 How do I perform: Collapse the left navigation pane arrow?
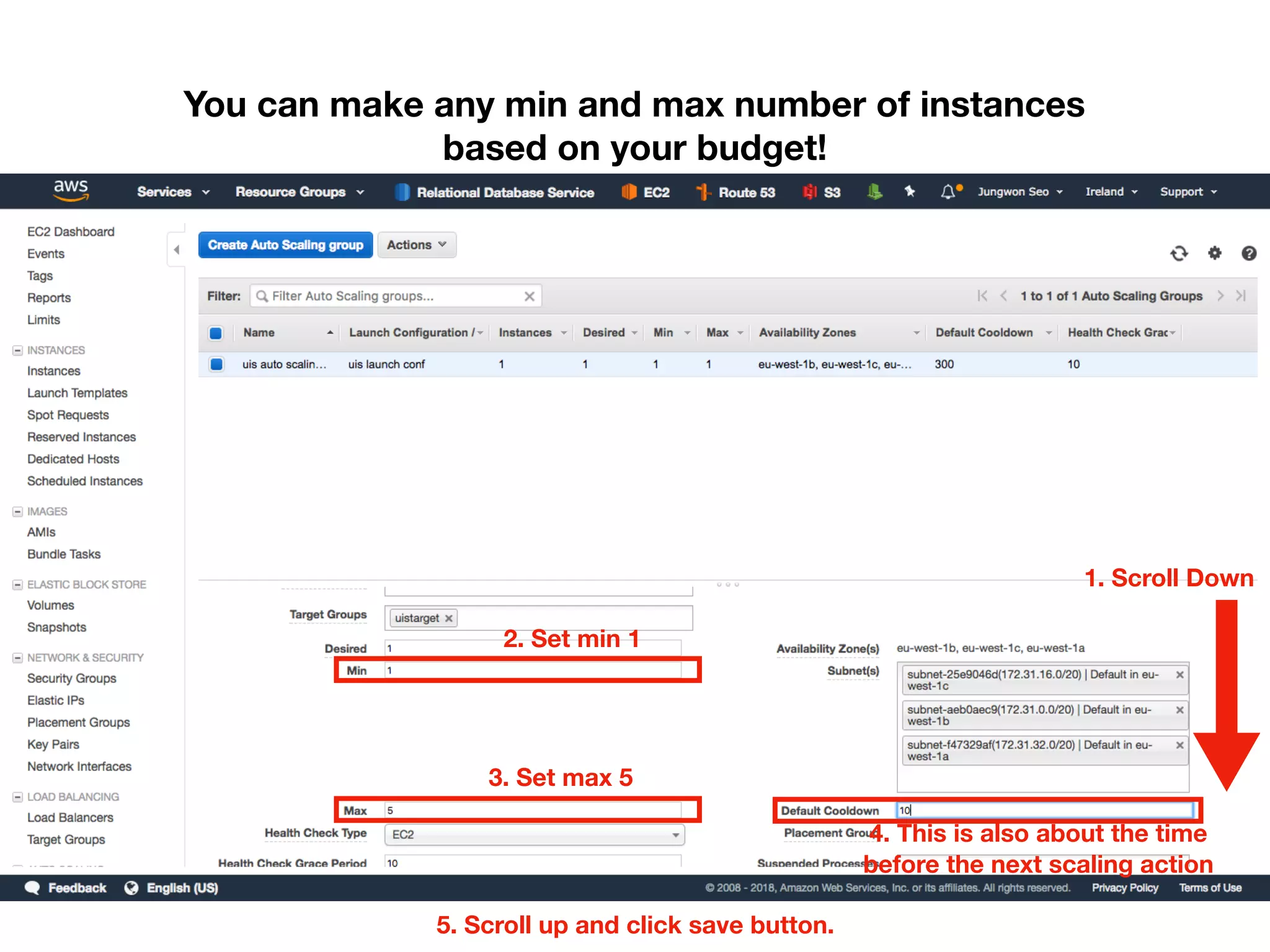[x=177, y=250]
